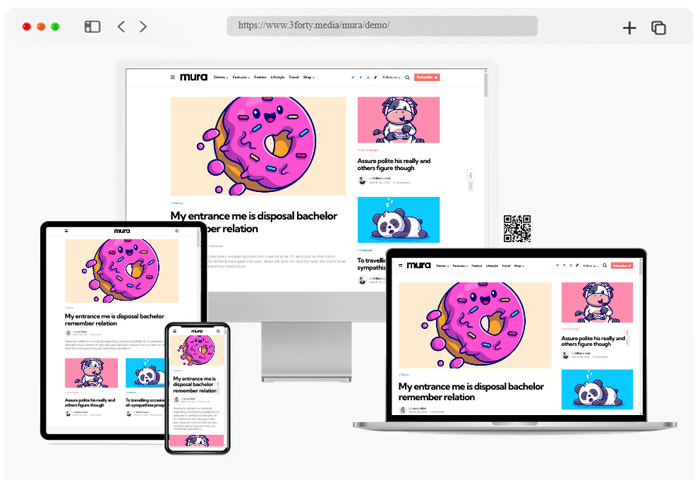700x480 pixels.
Task: Click the browser address bar with the 3forty.media URL
Action: pyautogui.click(x=382, y=26)
